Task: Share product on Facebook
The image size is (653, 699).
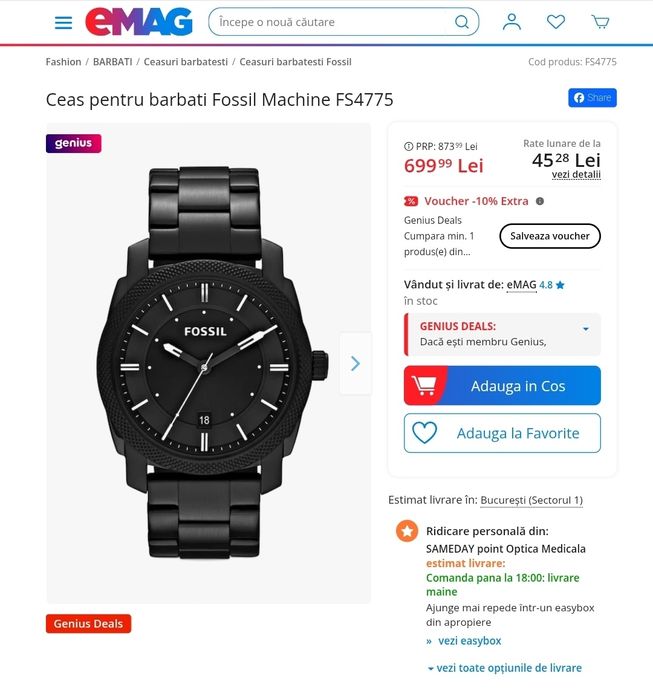Action: coord(592,98)
